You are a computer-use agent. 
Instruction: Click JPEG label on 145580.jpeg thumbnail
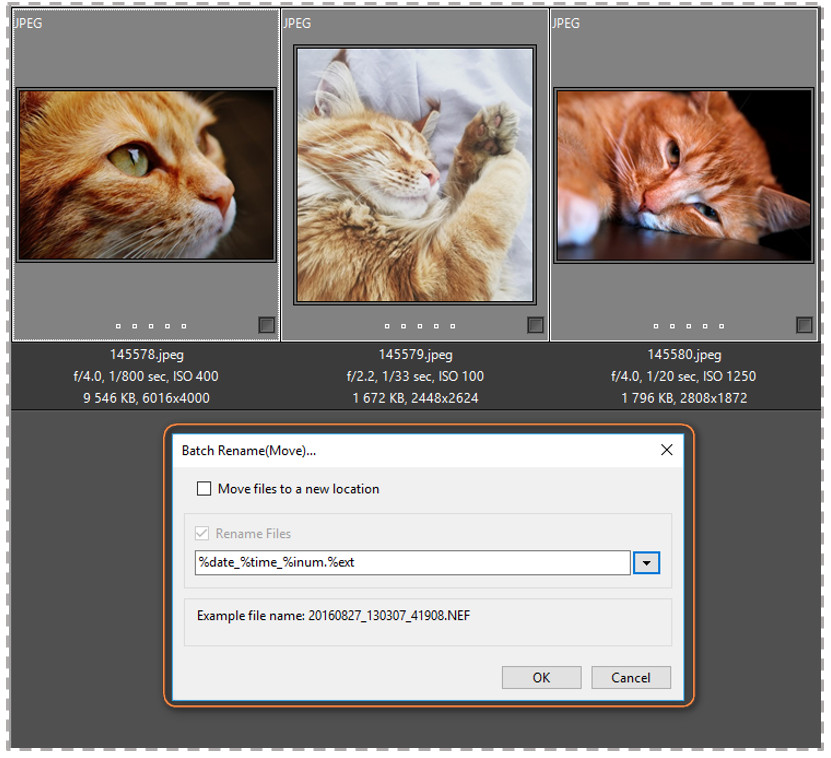pos(565,23)
